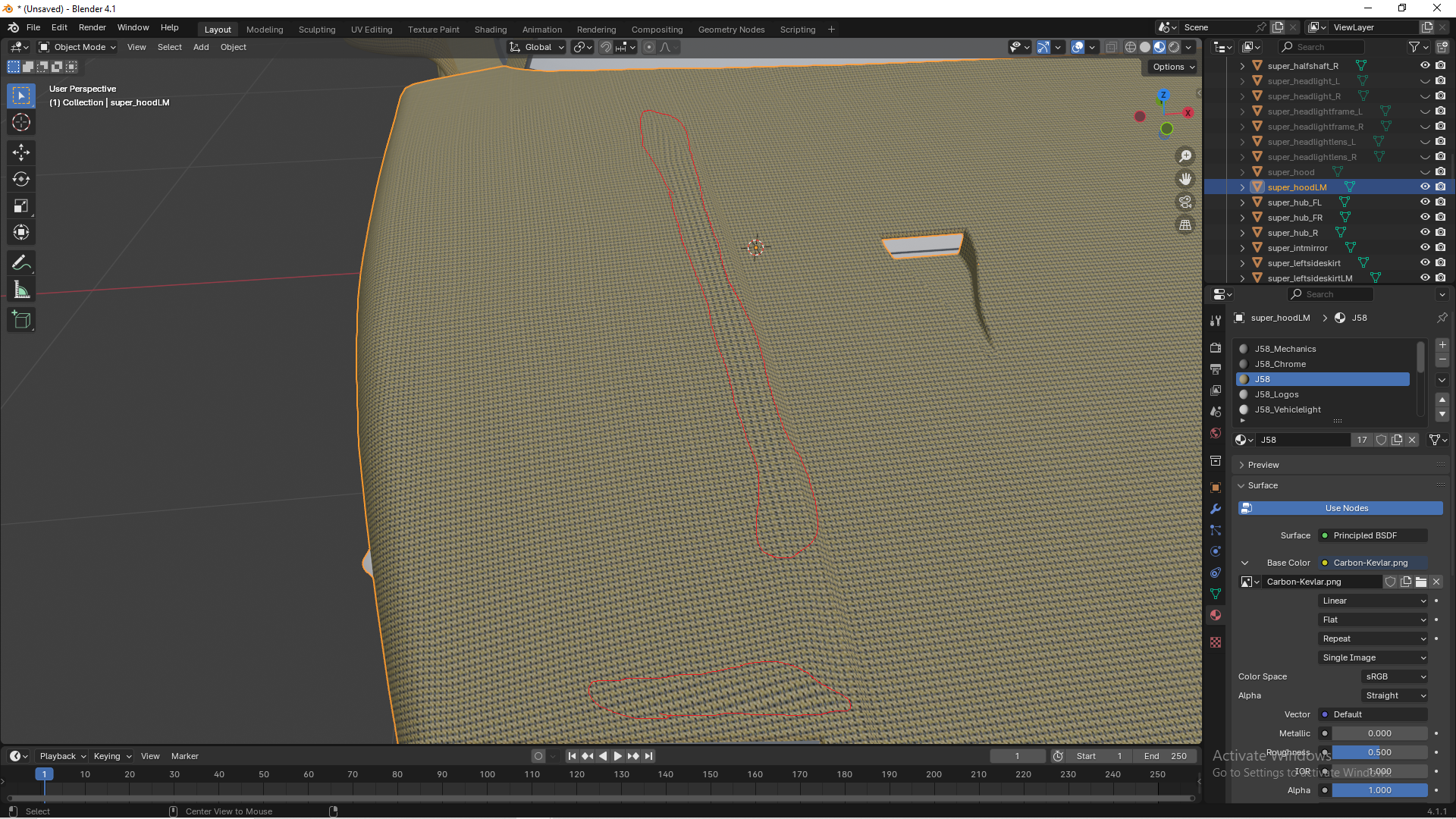Switch to the Shading workspace tab

tap(490, 30)
